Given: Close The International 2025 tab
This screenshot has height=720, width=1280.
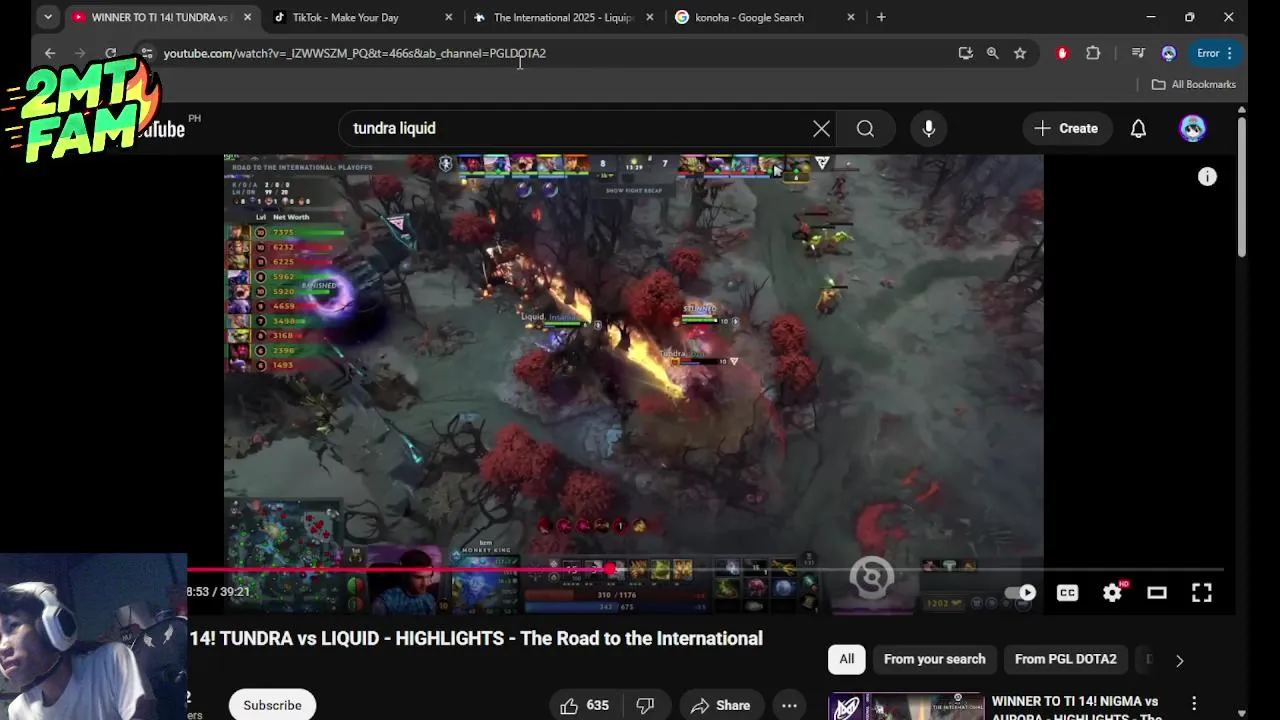Looking at the screenshot, I should [x=650, y=17].
